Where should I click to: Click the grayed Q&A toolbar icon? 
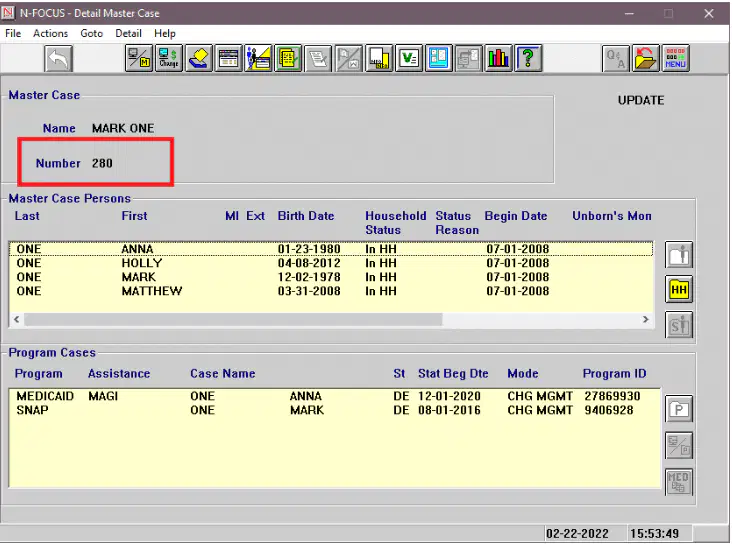click(x=616, y=58)
